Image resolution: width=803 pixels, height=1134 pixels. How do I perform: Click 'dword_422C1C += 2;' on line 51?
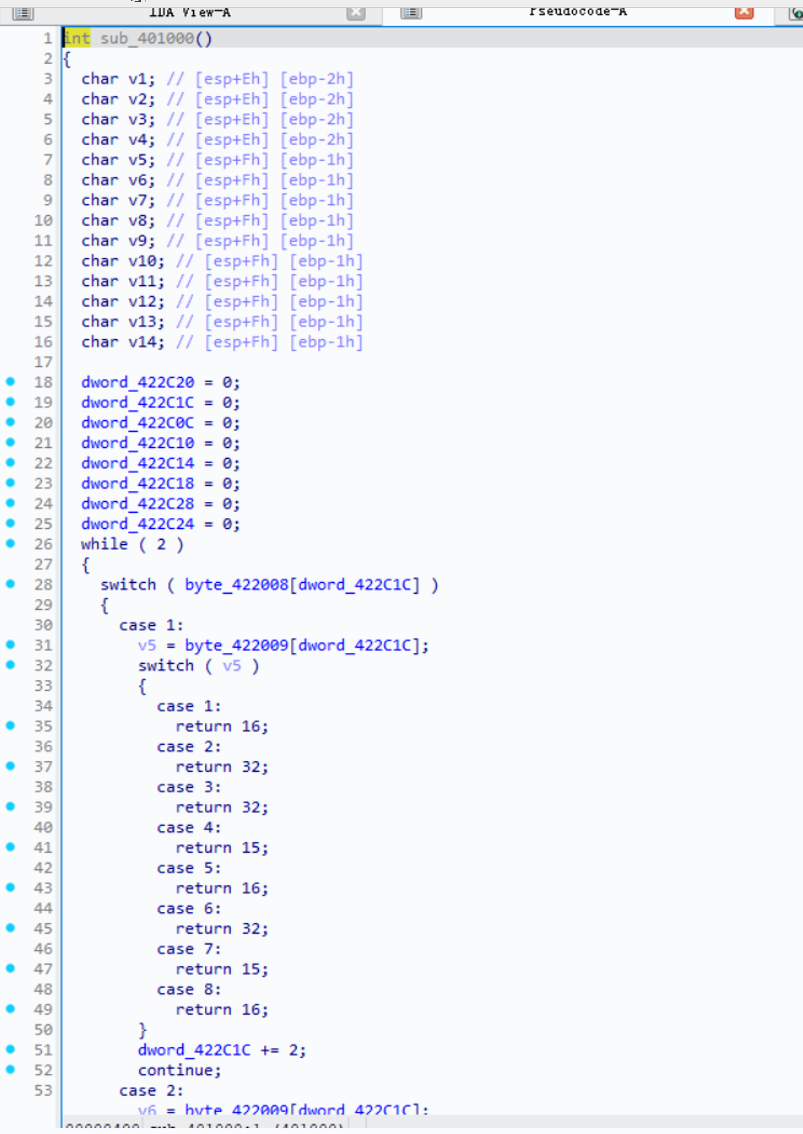click(222, 1050)
